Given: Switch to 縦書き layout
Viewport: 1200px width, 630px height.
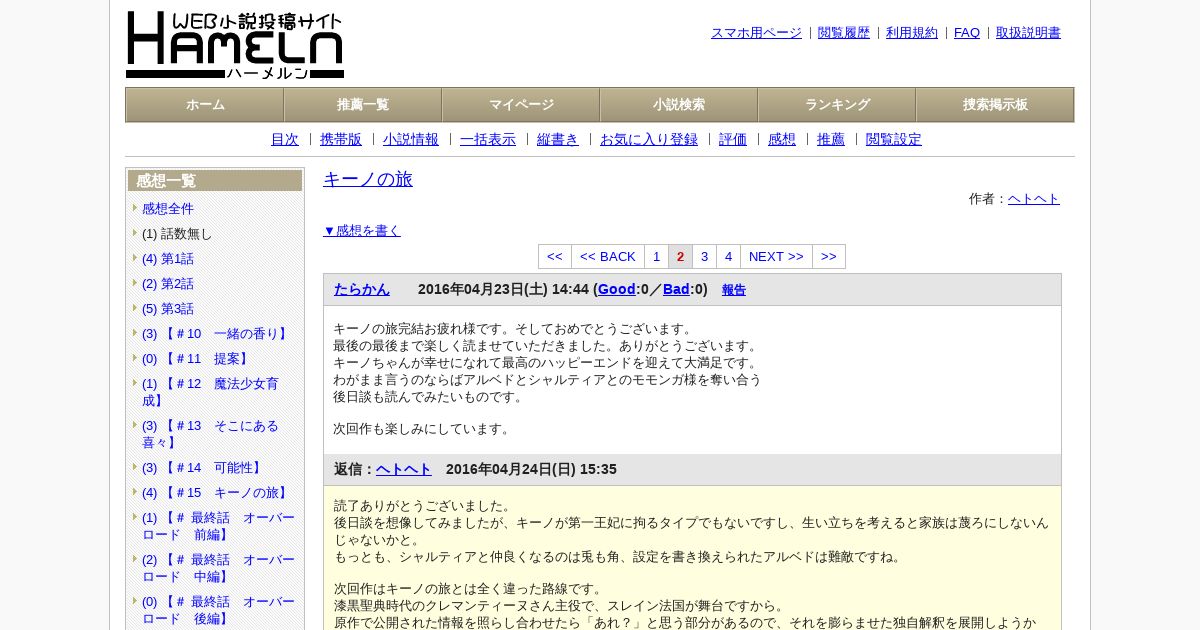Looking at the screenshot, I should (558, 139).
